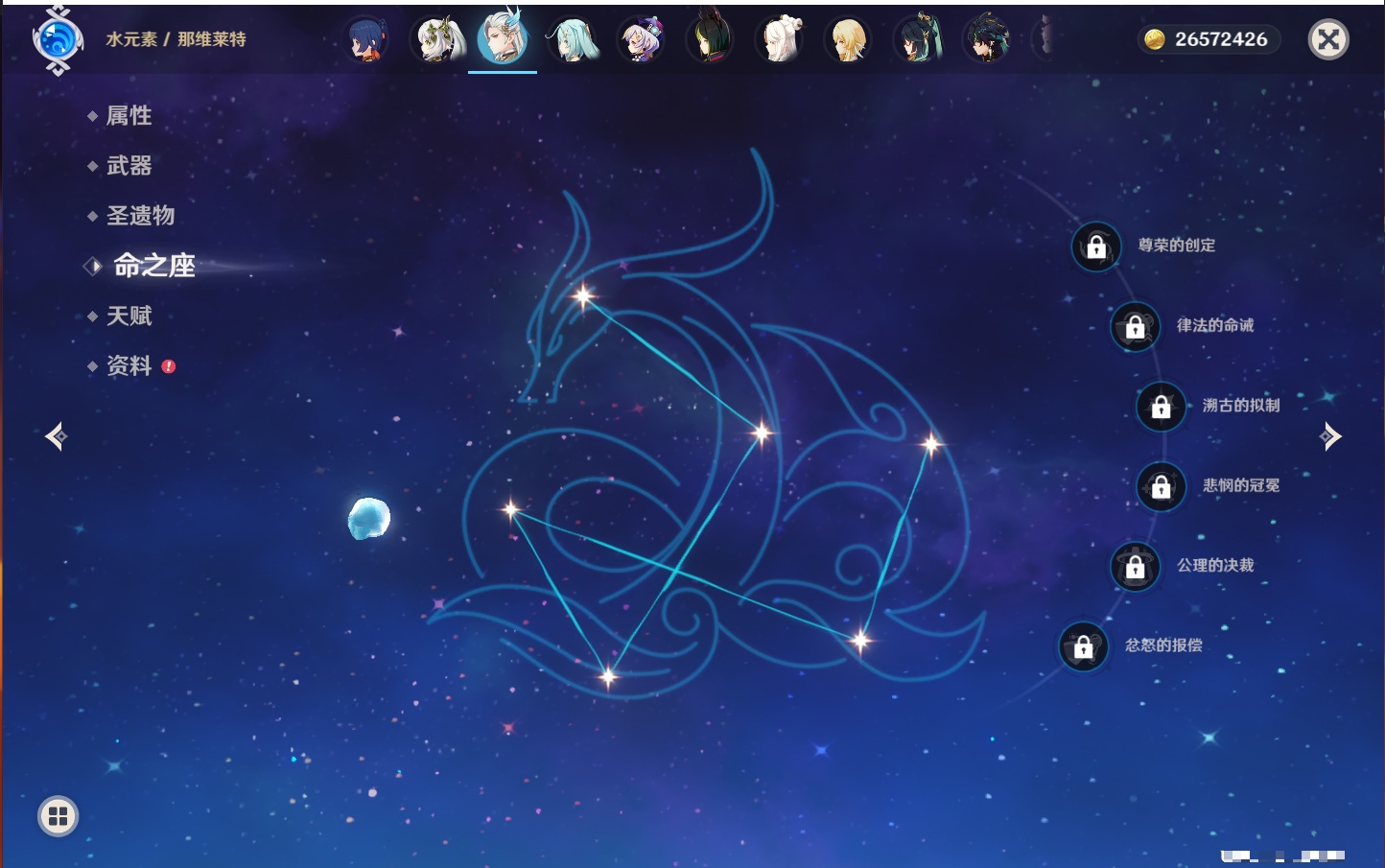Open 资料 with the red notification dot
1385x868 pixels.
(x=129, y=366)
